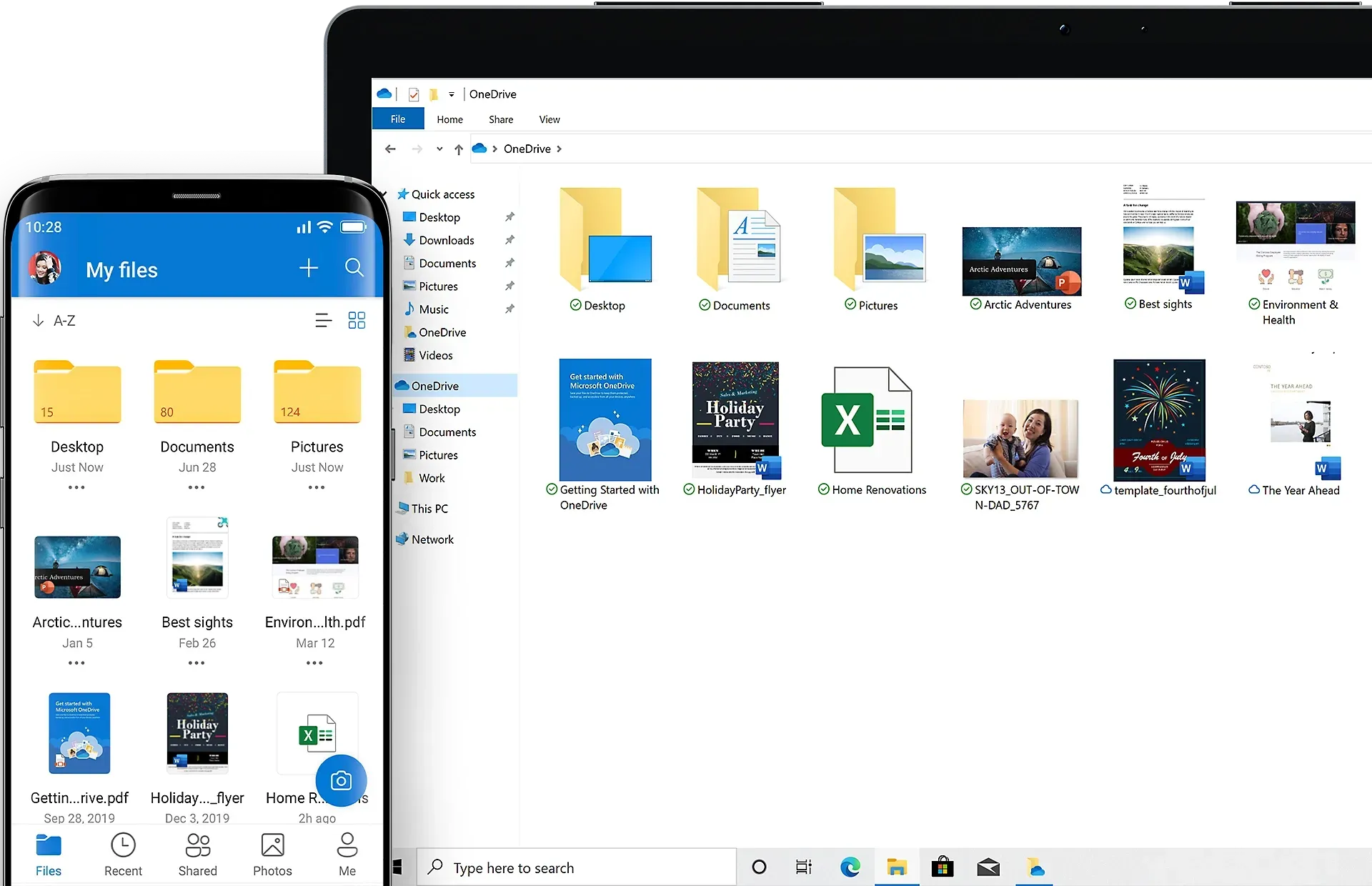1372x886 pixels.
Task: Open the profile avatar on phone
Action: point(45,268)
